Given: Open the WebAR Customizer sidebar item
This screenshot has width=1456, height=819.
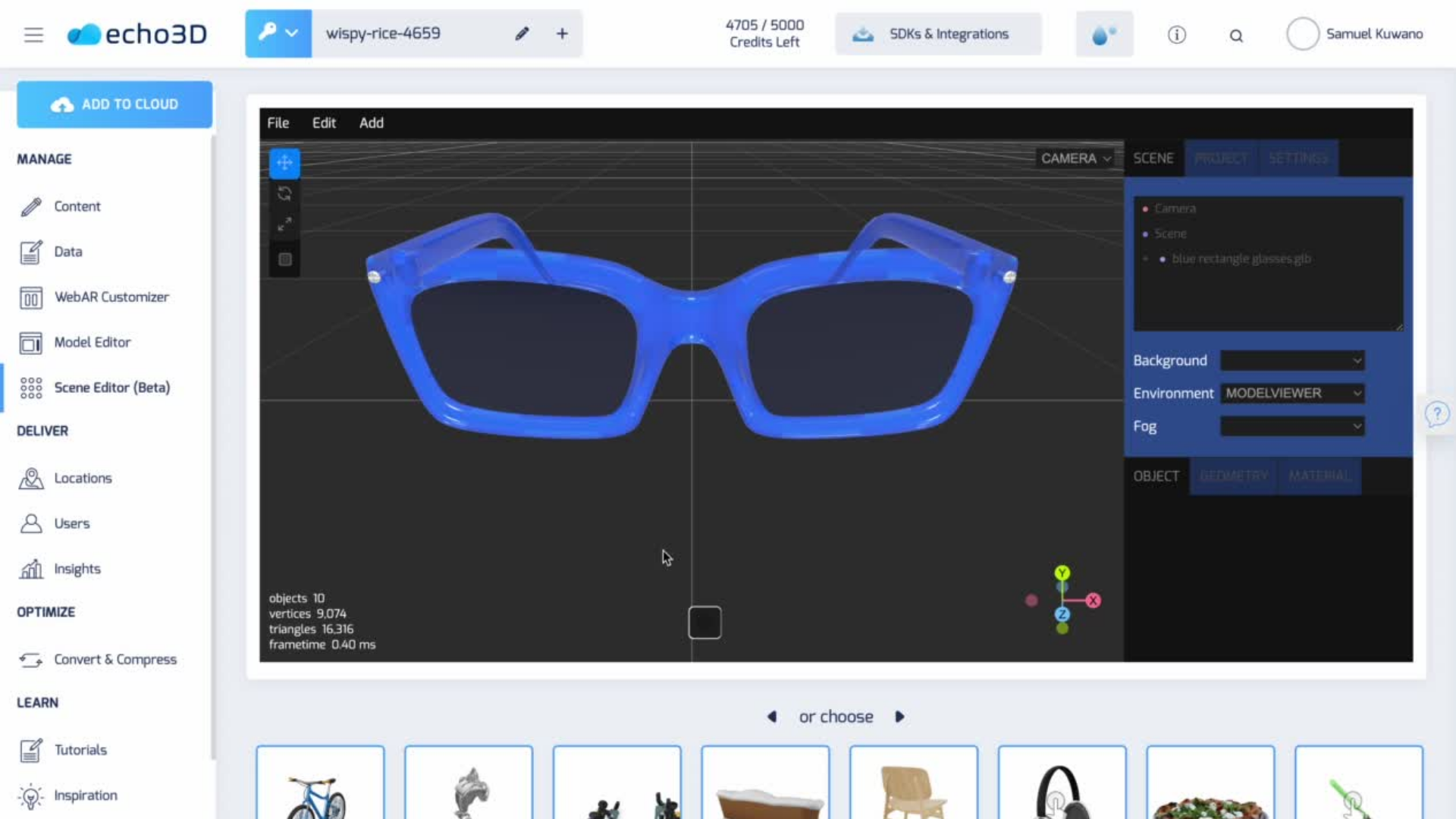Looking at the screenshot, I should coord(112,297).
